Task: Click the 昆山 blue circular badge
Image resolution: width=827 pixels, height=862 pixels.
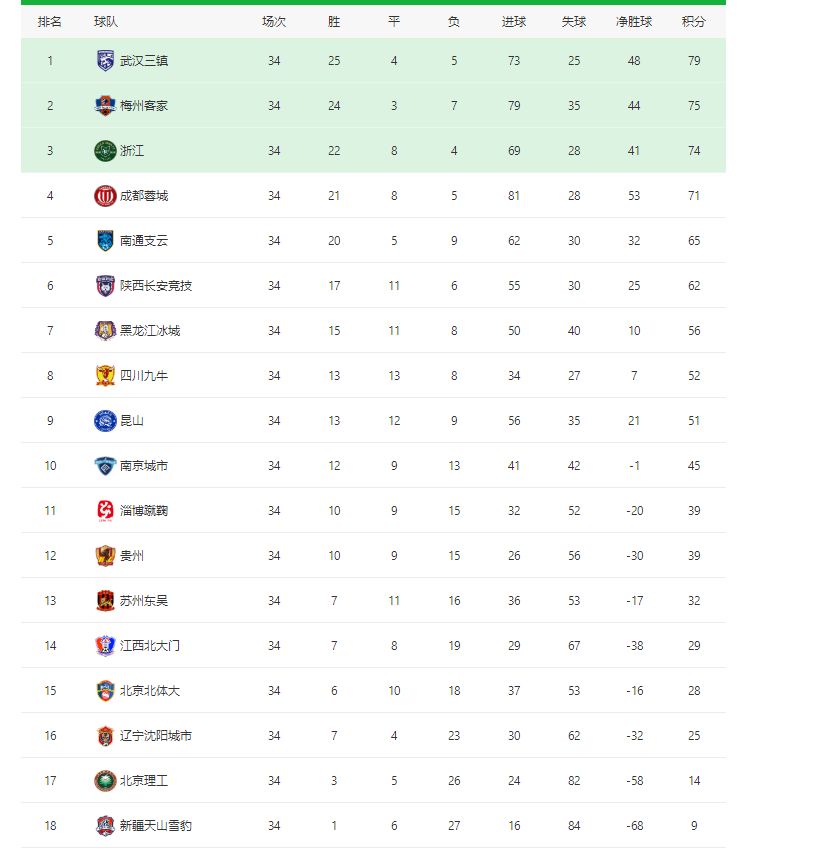Action: (105, 421)
